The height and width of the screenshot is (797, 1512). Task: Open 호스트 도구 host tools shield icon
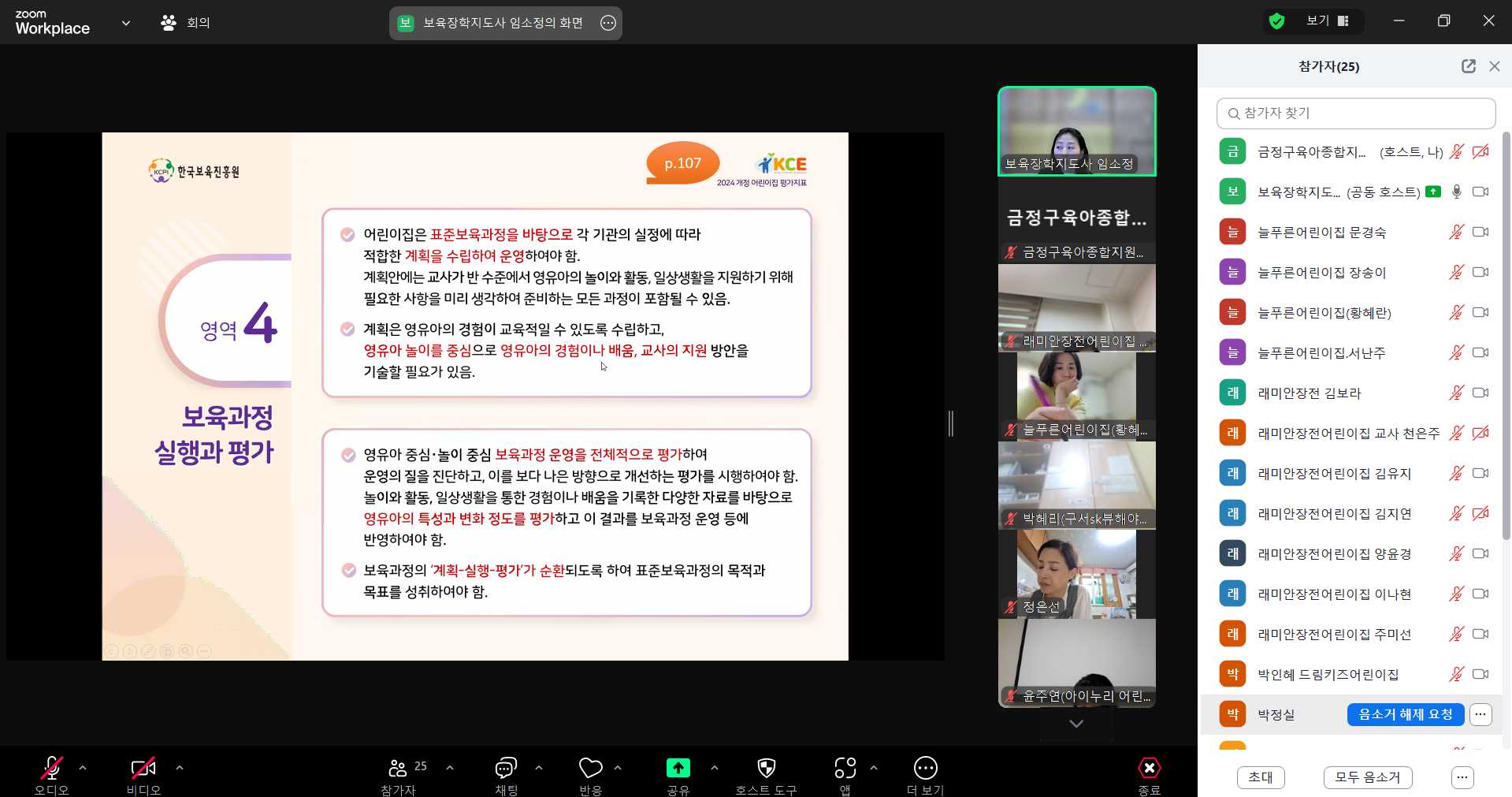766,768
